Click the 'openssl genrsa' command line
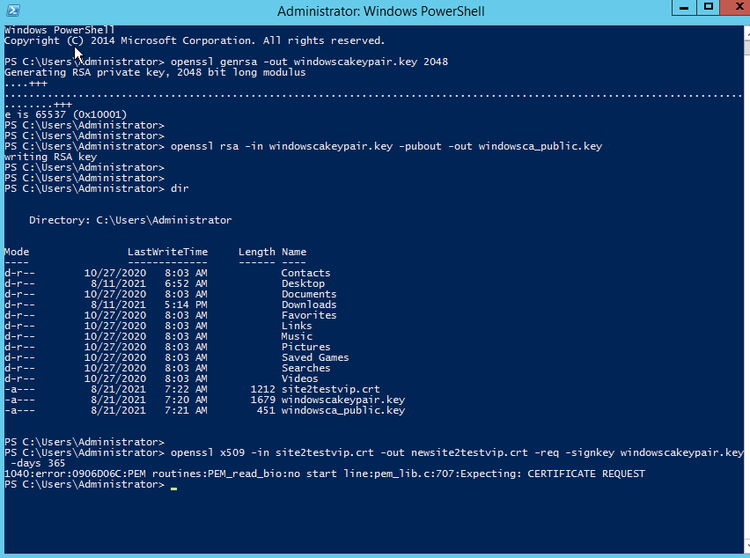The width and height of the screenshot is (750, 558). coord(226,62)
